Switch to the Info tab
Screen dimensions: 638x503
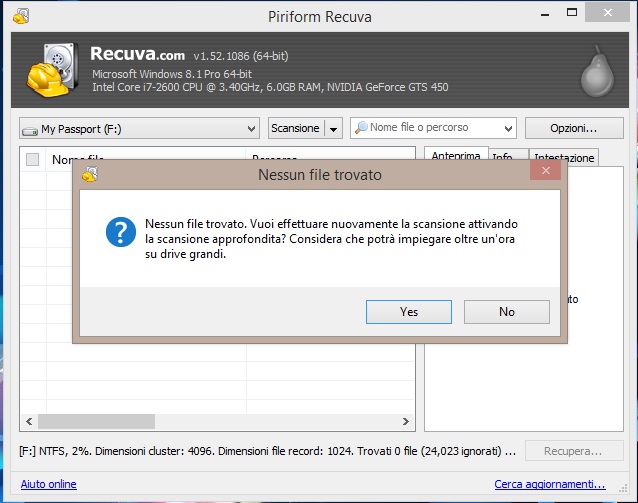coord(508,157)
